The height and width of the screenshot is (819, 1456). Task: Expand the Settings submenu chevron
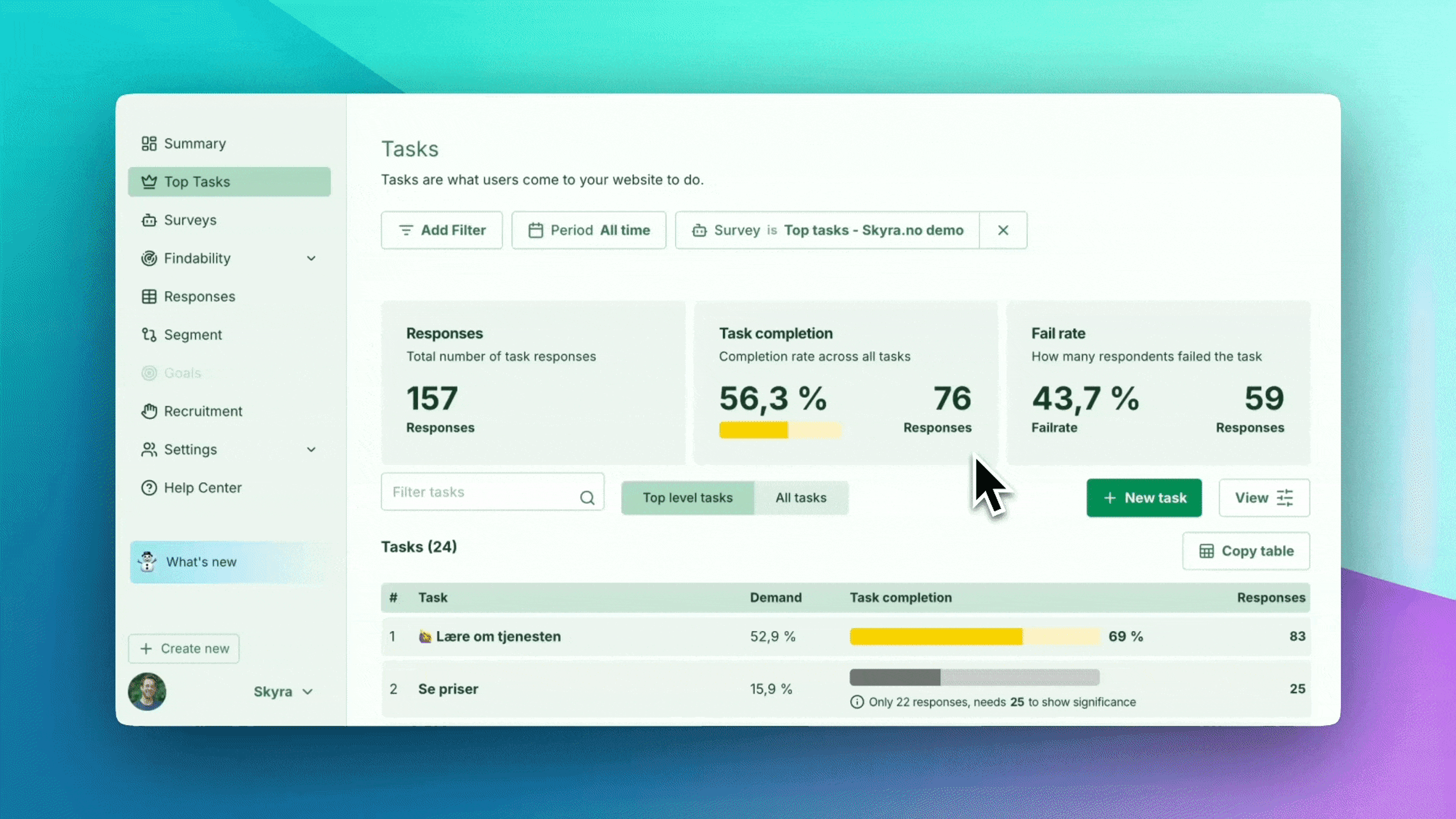(311, 449)
